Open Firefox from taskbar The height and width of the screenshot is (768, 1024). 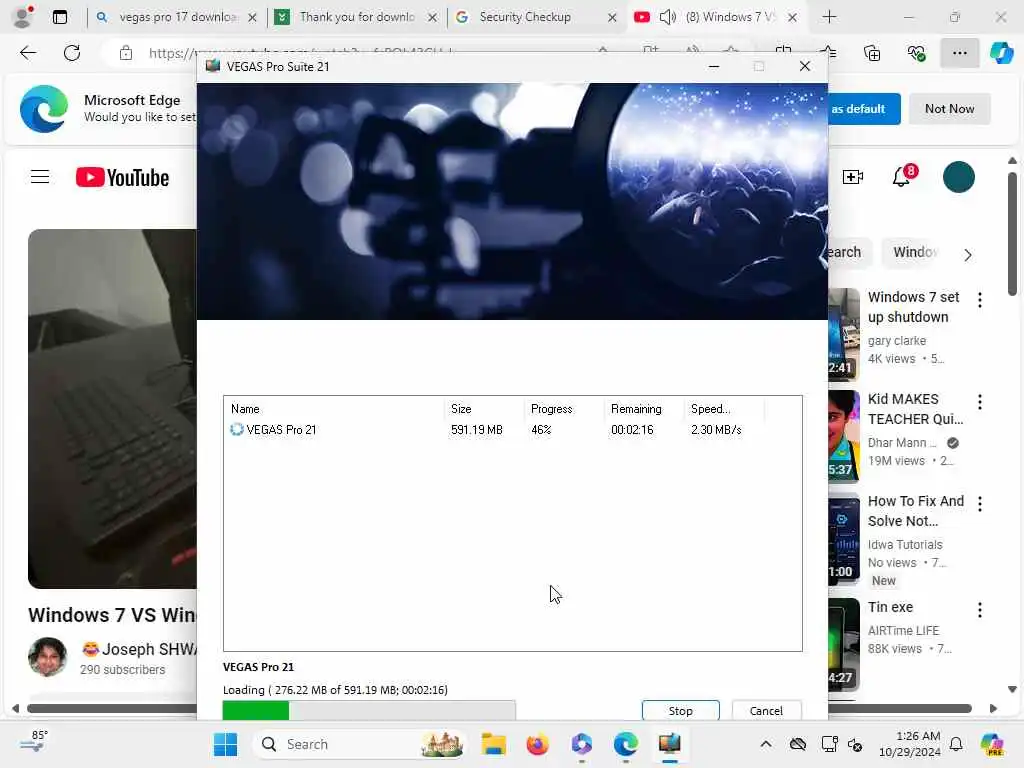click(x=537, y=744)
